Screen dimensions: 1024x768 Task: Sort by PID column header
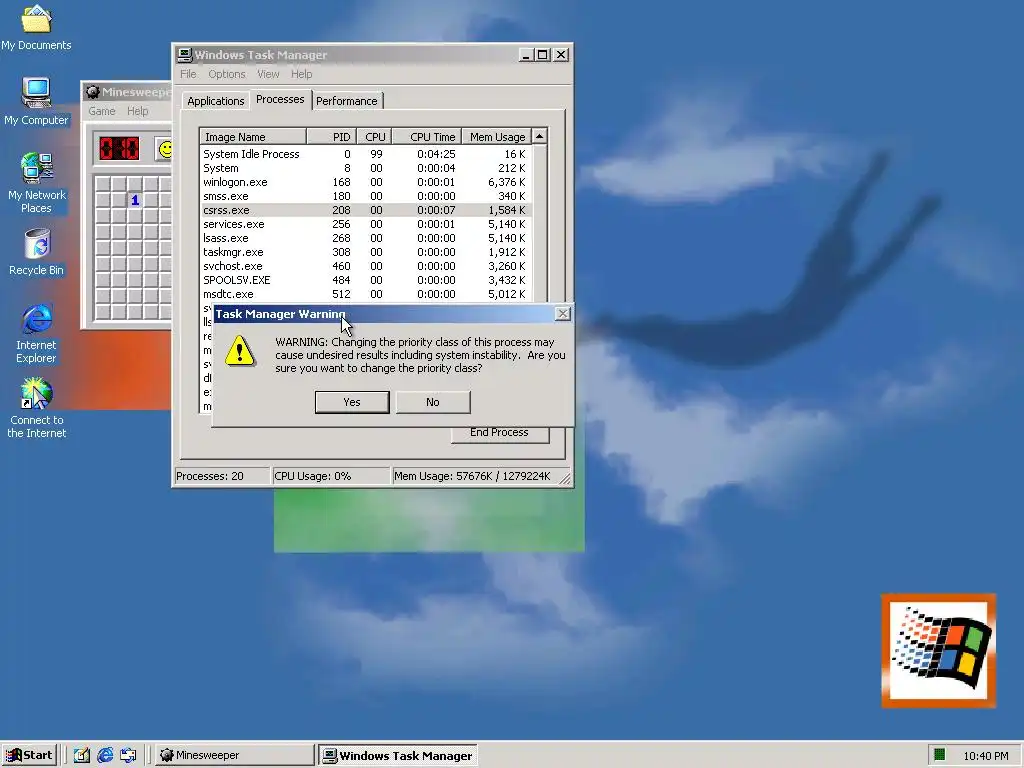point(331,137)
